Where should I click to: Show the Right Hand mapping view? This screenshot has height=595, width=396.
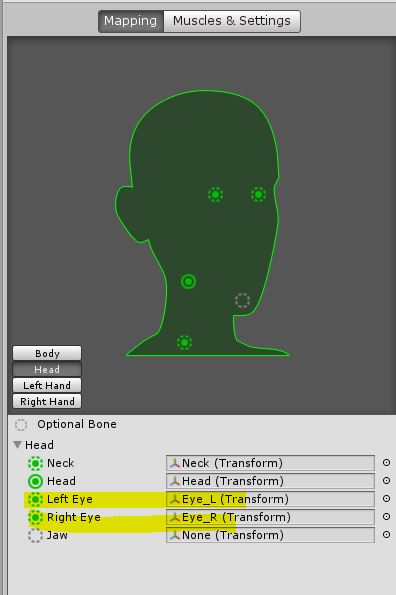[x=47, y=401]
